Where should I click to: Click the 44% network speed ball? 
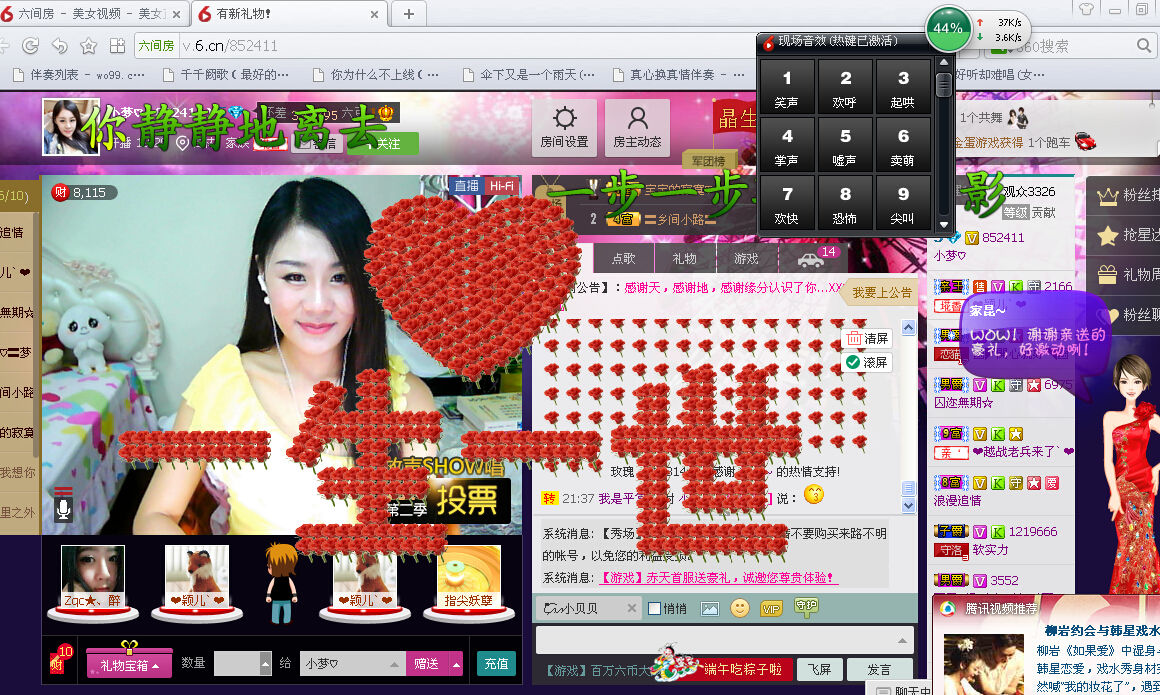(x=948, y=29)
